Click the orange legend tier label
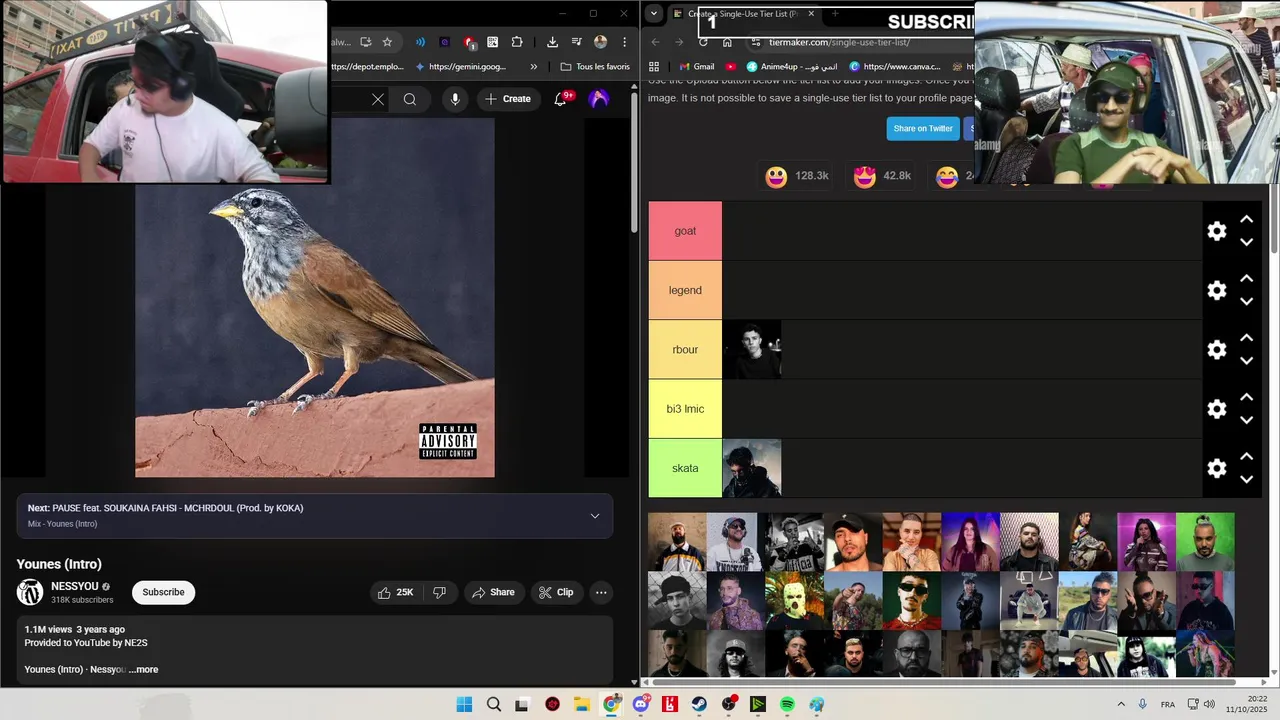 [x=685, y=290]
